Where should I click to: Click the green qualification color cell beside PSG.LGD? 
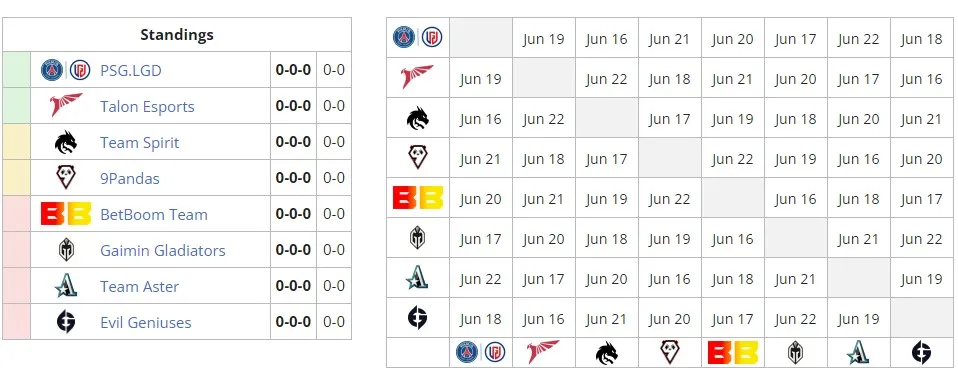16,70
